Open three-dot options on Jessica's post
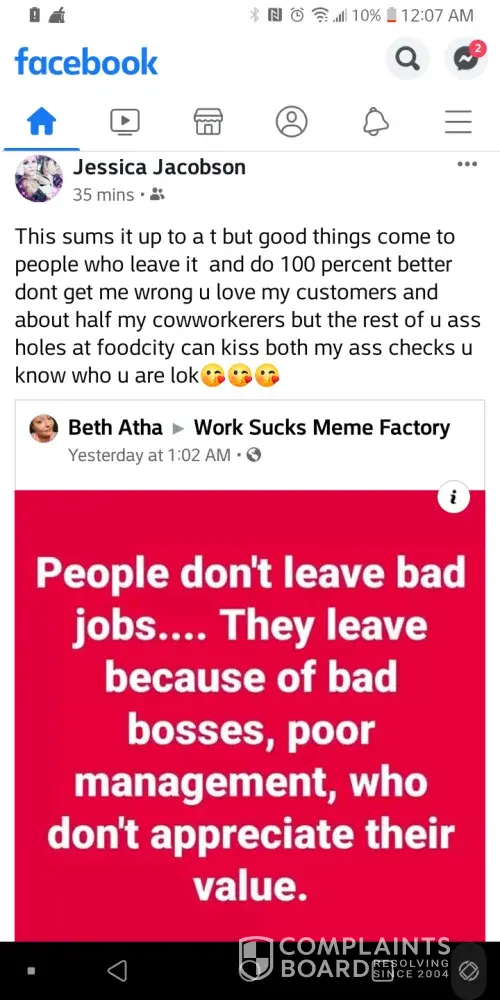Screen dimensions: 500x1000 [x=467, y=165]
